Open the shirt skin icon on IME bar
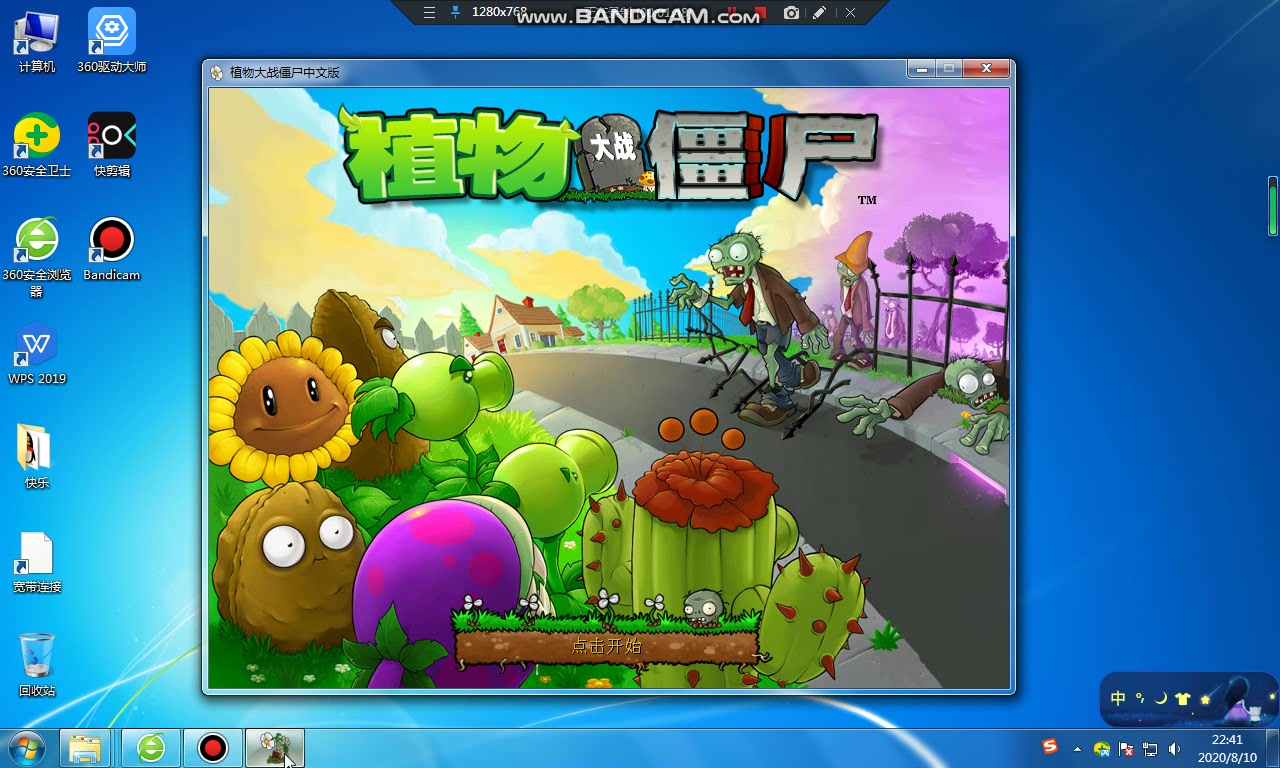Viewport: 1280px width, 768px height. (1183, 699)
